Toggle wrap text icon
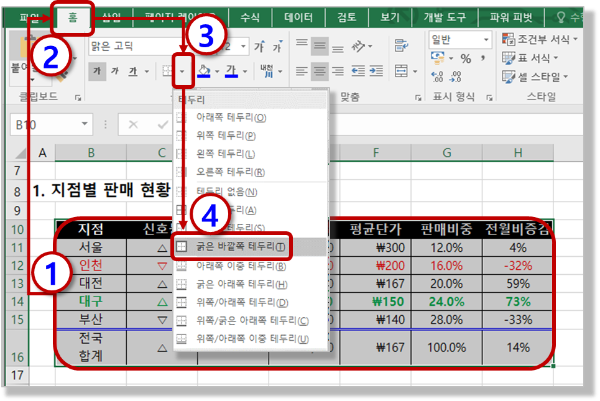Screen dimensions: 600x401 pos(401,46)
